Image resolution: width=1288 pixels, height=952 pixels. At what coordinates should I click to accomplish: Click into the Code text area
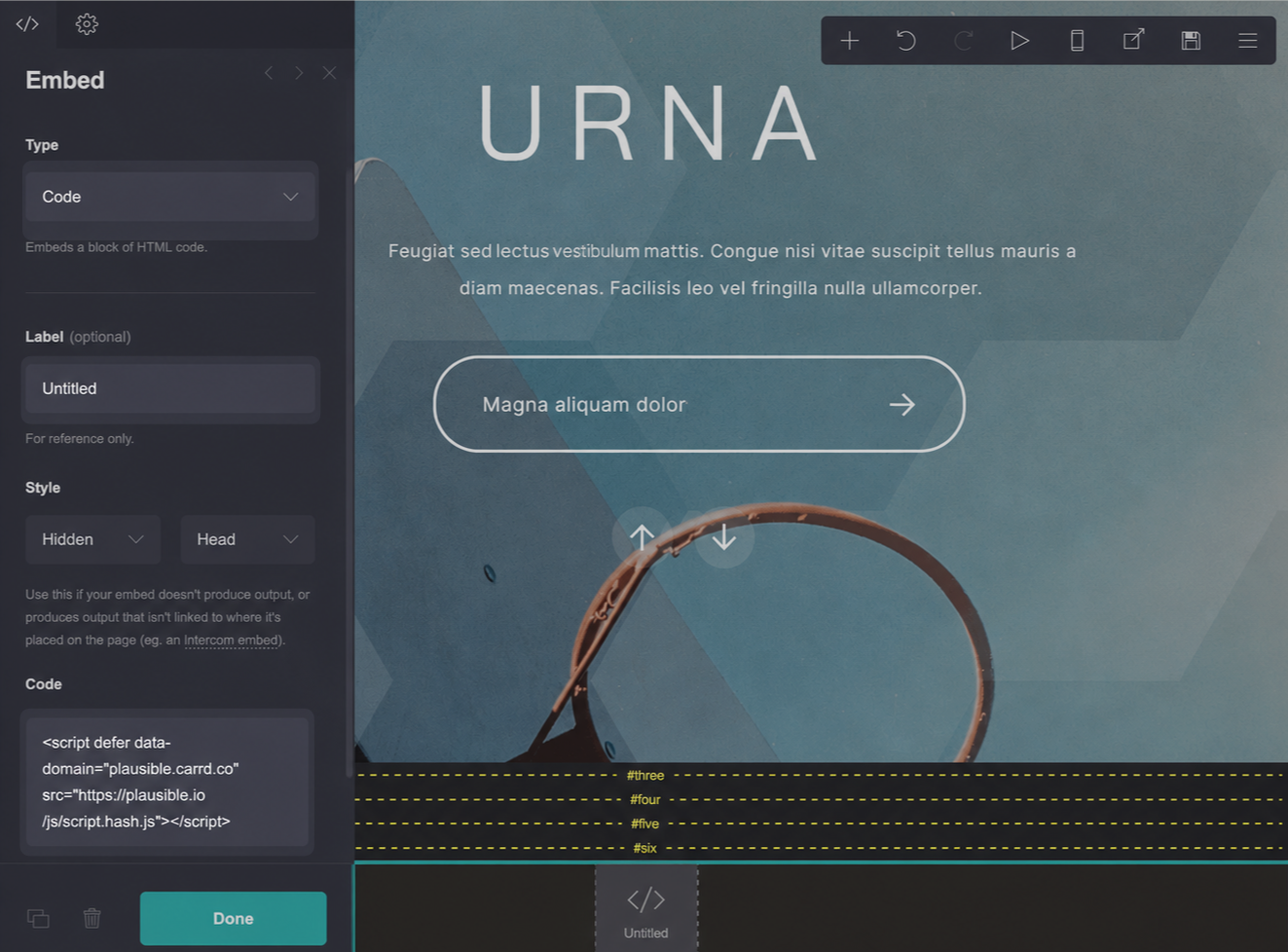(x=167, y=782)
